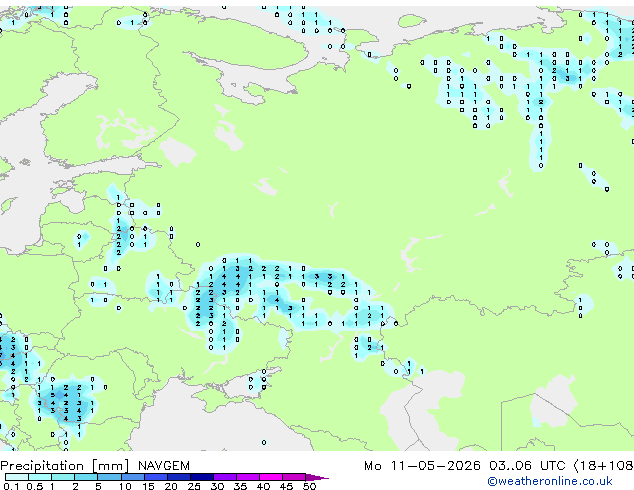
Task: Click the above-50 arrow tip of legend
Action: tap(317, 477)
